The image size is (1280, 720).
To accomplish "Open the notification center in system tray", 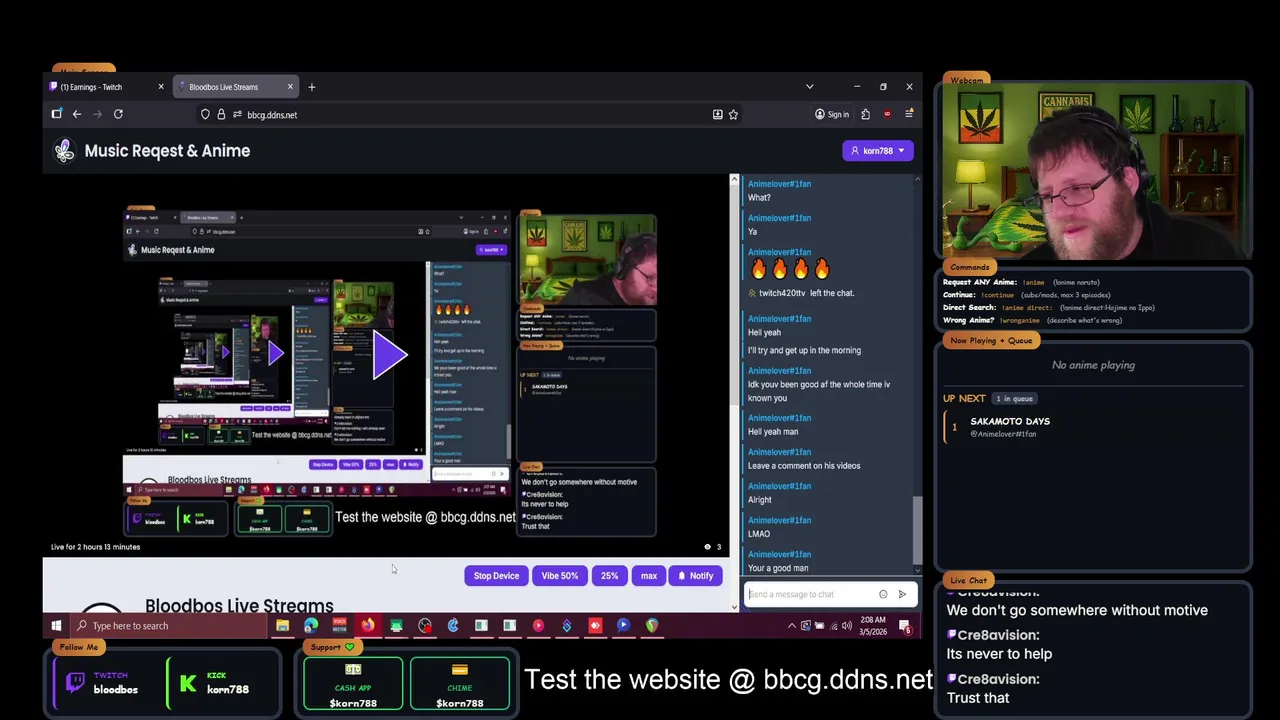I will 904,626.
